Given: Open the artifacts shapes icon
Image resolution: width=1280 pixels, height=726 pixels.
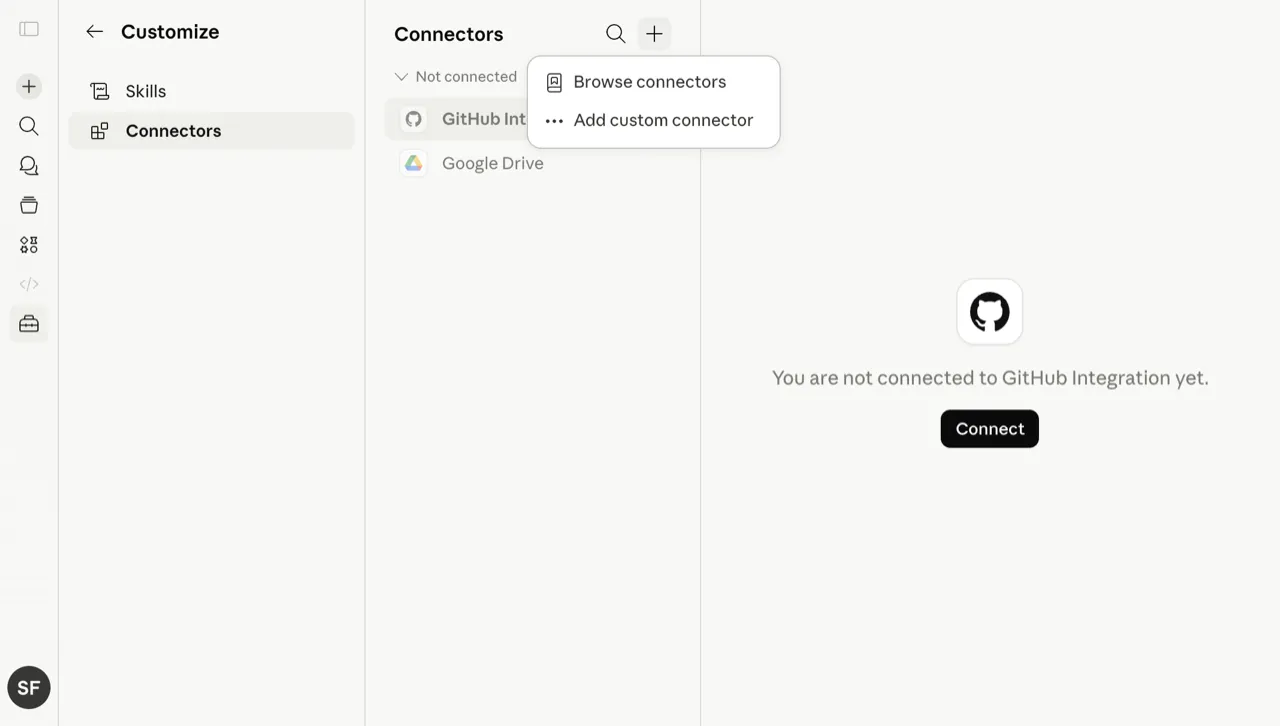Looking at the screenshot, I should [x=29, y=245].
